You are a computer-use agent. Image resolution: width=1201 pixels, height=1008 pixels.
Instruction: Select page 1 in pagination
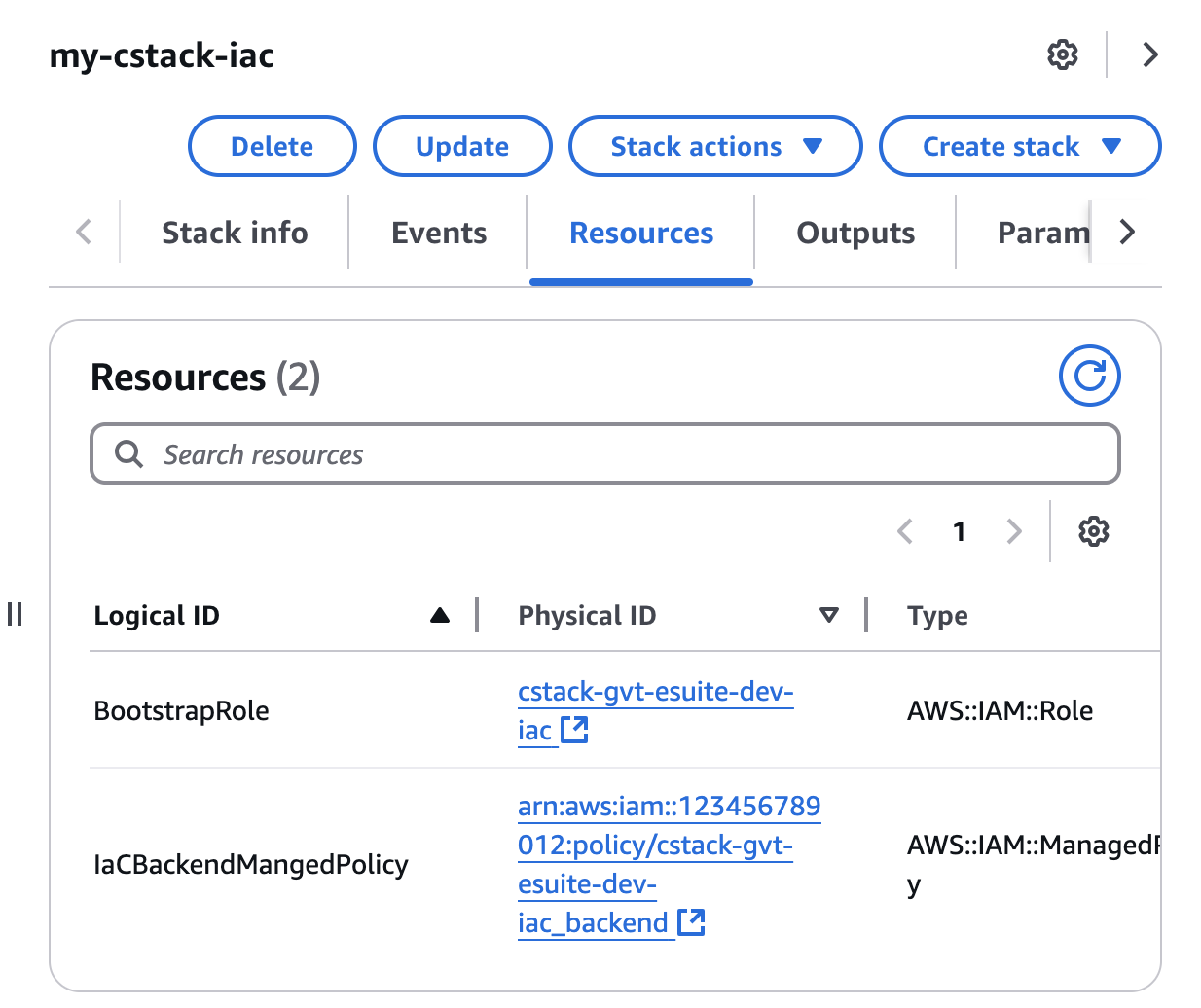point(960,531)
